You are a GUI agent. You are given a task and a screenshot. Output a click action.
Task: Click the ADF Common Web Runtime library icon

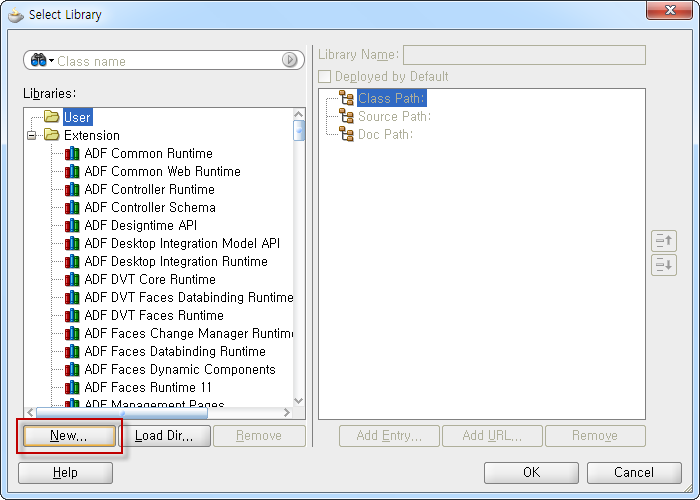[x=72, y=171]
